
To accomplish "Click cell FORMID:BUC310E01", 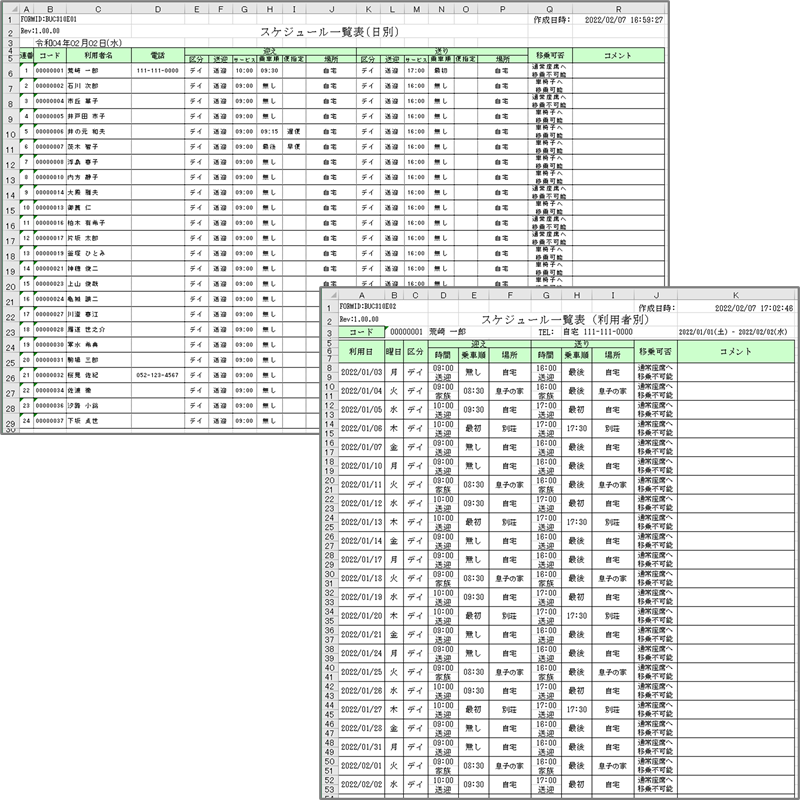I will click(x=48, y=19).
